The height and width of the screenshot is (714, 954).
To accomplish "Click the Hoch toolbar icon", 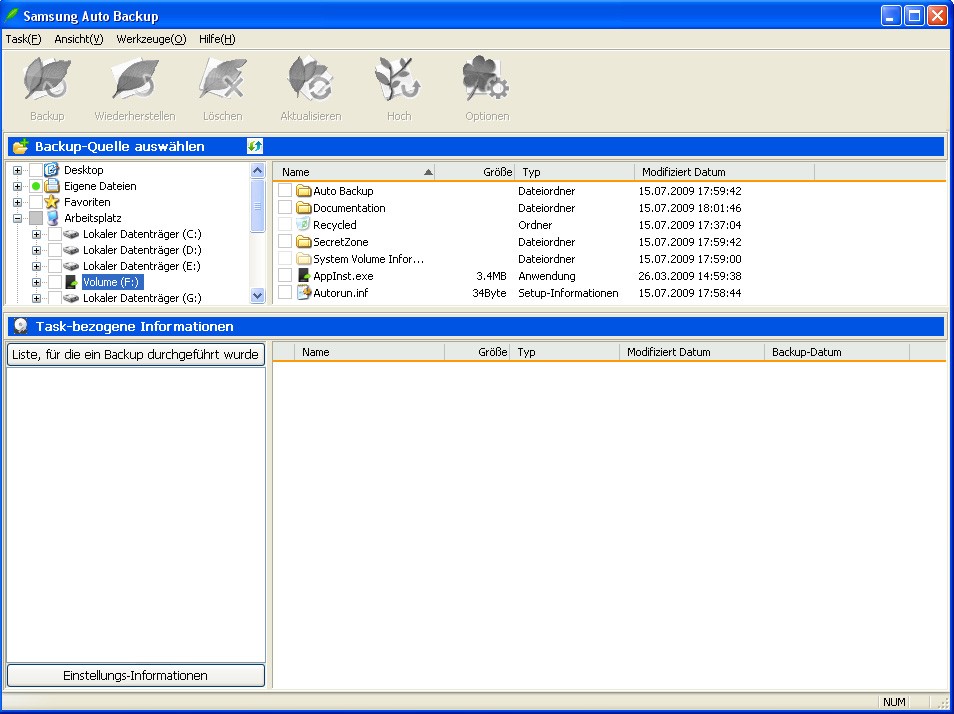I will pyautogui.click(x=399, y=79).
